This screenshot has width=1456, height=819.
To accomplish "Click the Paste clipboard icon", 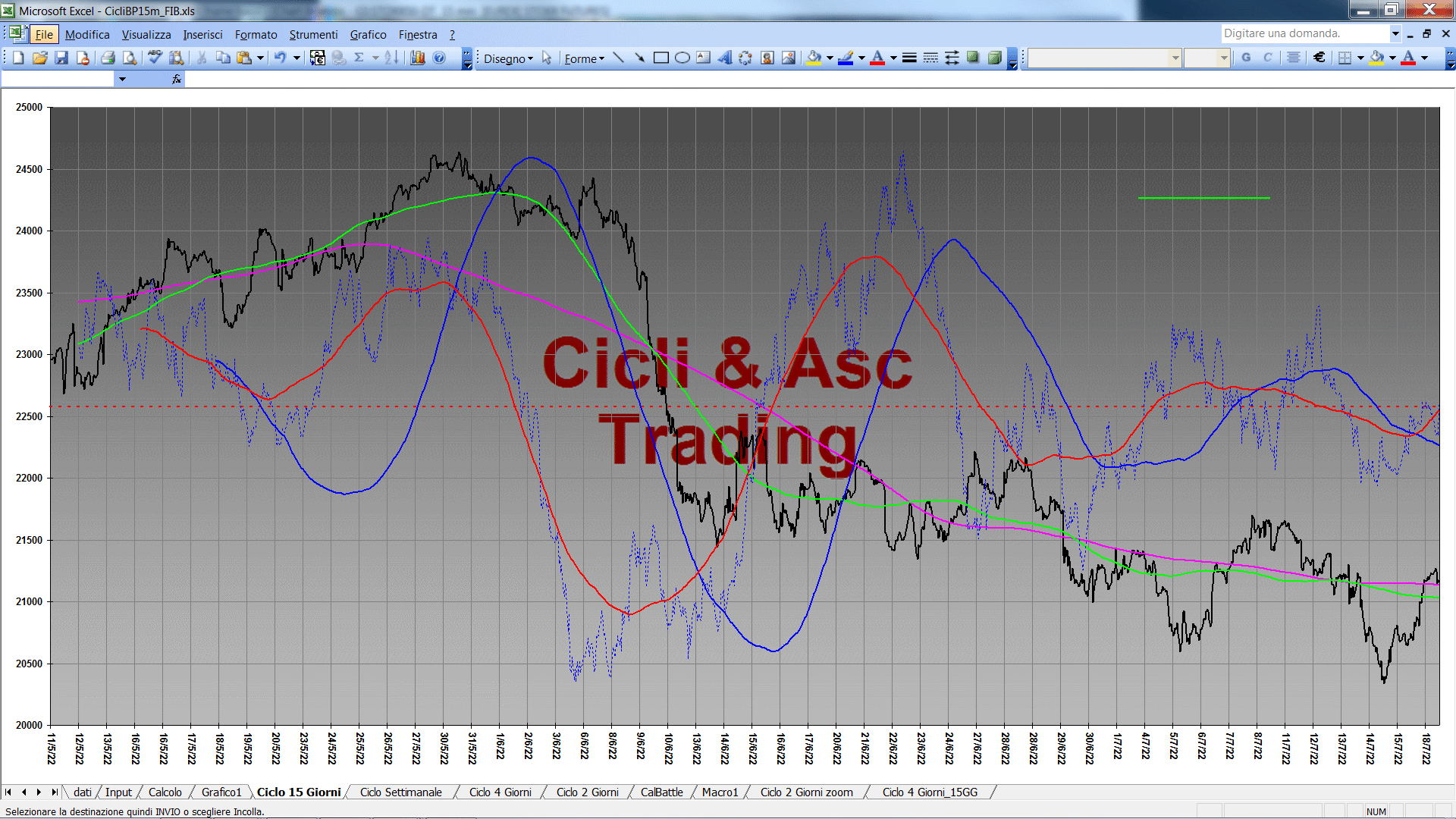I will point(244,58).
